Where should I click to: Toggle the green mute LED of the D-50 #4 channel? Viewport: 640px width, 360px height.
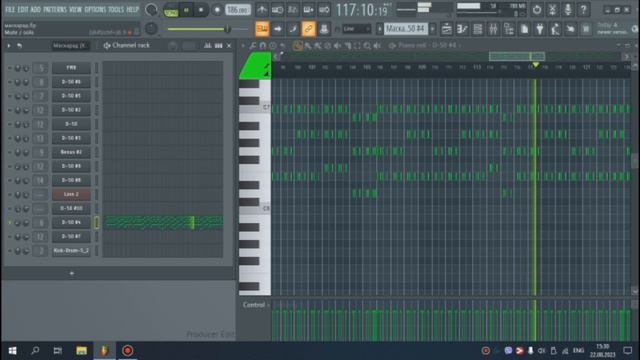[x=10, y=222]
